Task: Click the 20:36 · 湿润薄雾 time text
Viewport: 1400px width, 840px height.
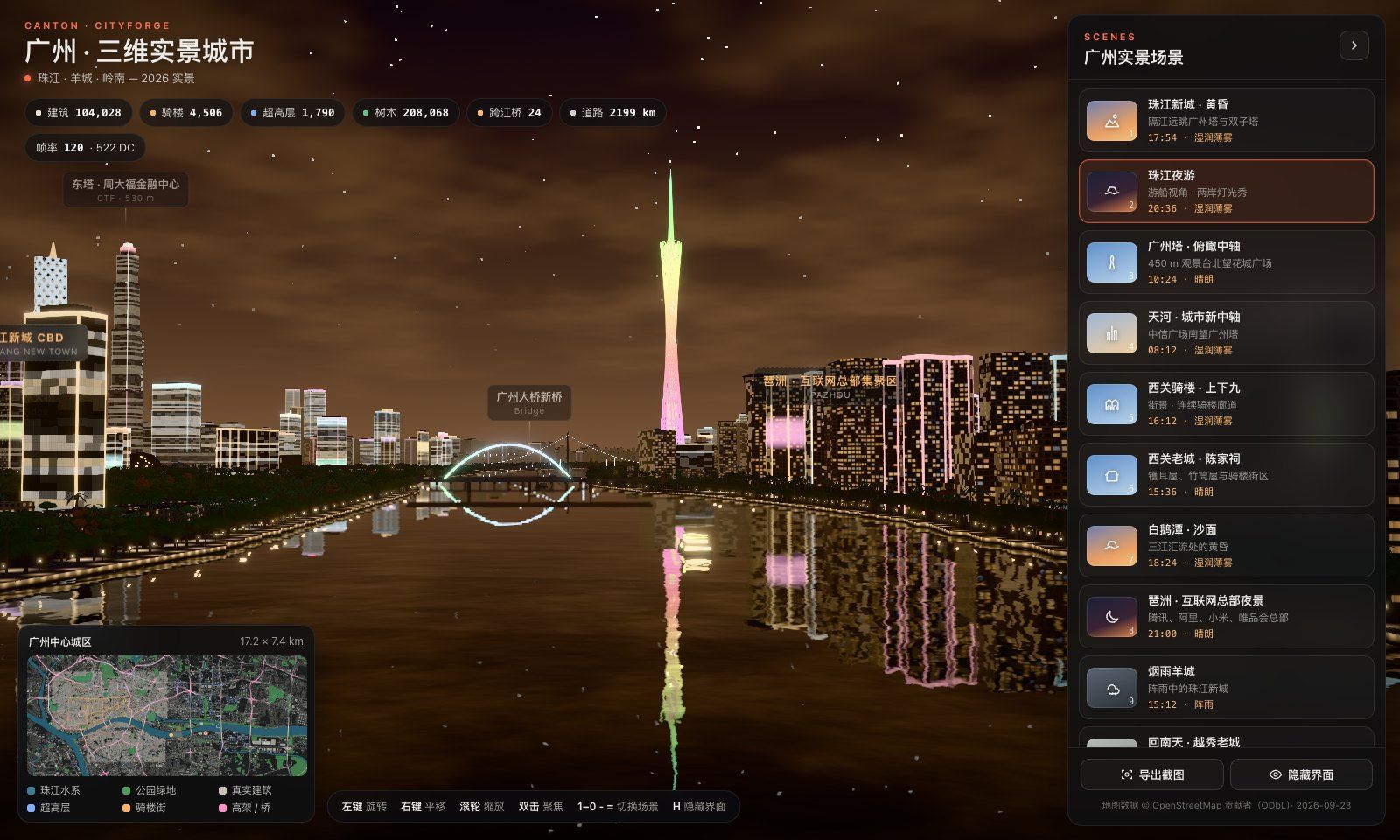Action: click(x=1190, y=208)
